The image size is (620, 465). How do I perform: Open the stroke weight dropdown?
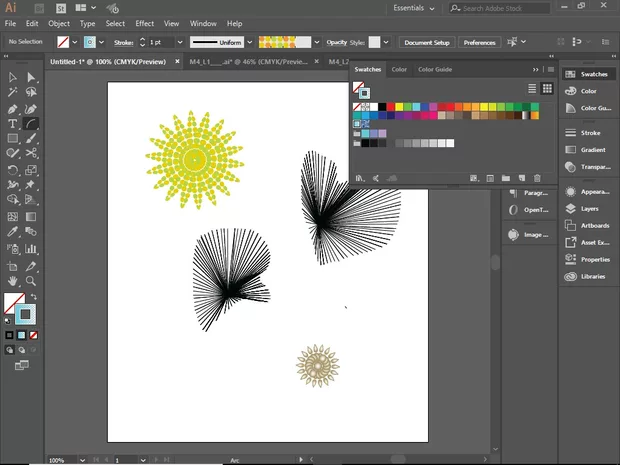179,43
